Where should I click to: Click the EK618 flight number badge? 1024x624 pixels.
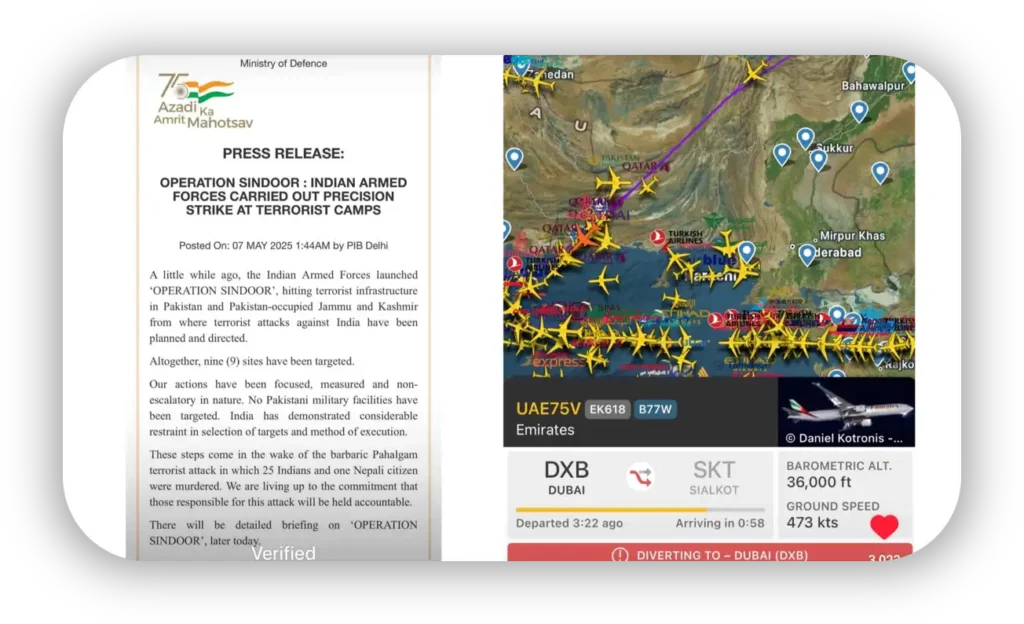tap(607, 409)
